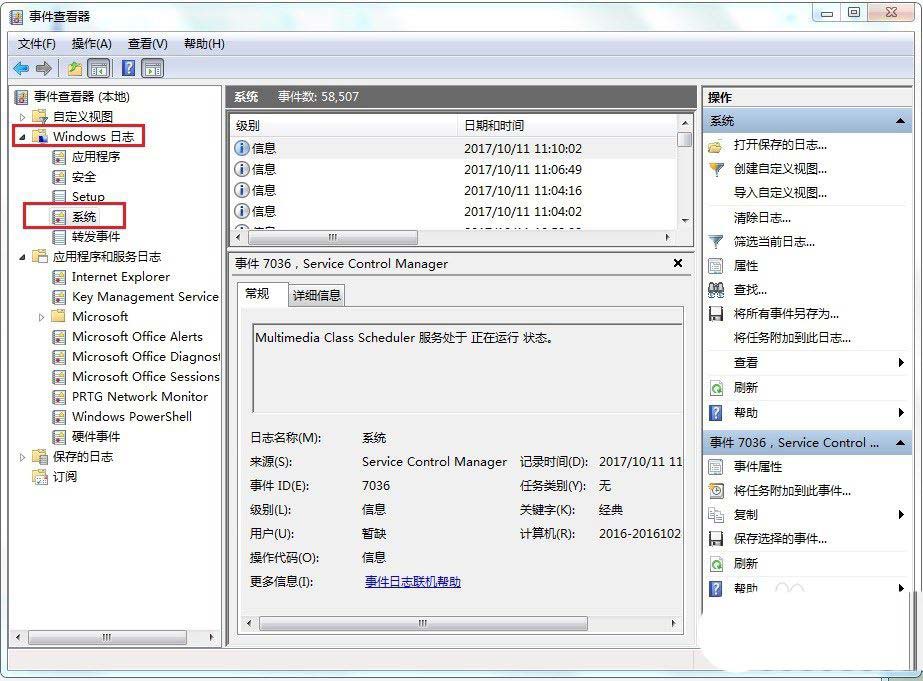The width and height of the screenshot is (923, 681).
Task: Collapse the Windows 日志 tree node
Action: tap(23, 137)
